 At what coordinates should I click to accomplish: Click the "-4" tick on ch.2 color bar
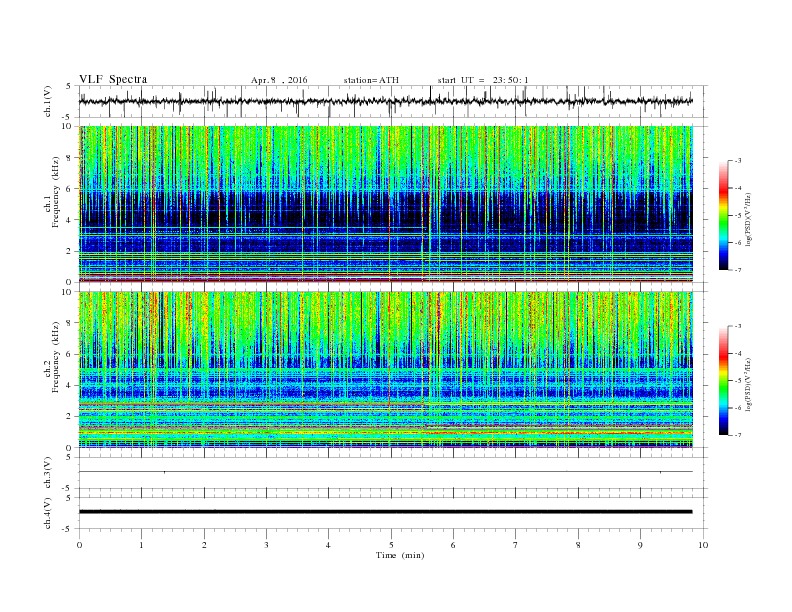[737, 353]
